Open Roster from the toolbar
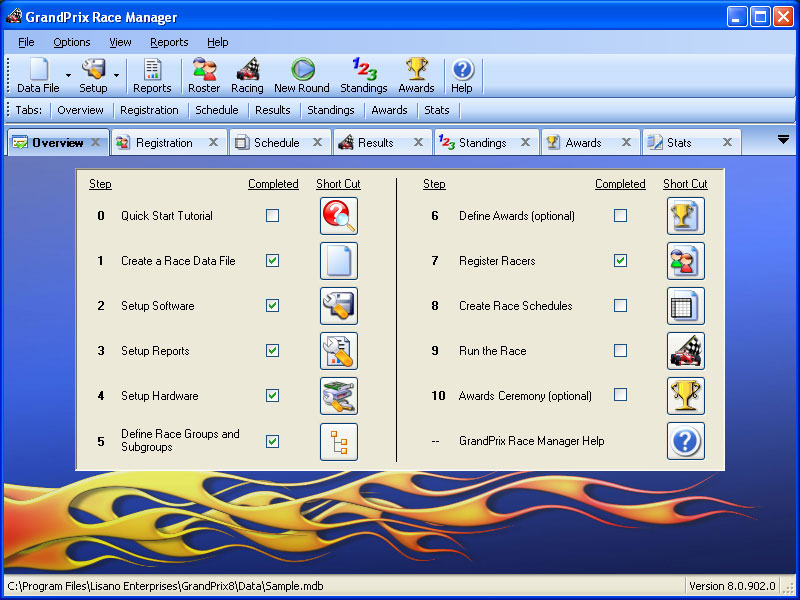The image size is (800, 600). pos(204,76)
